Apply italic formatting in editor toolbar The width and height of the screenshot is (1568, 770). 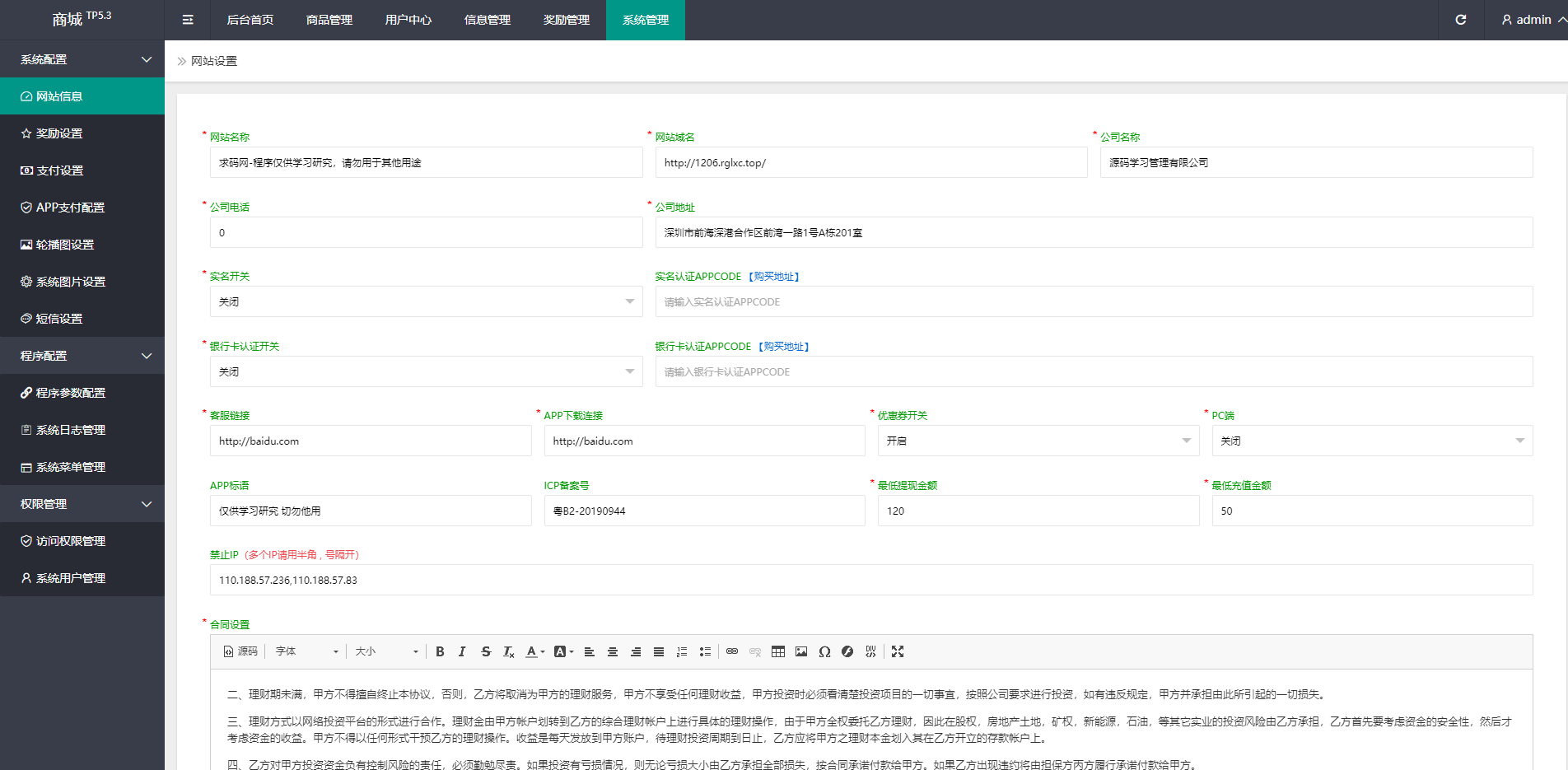click(x=462, y=651)
